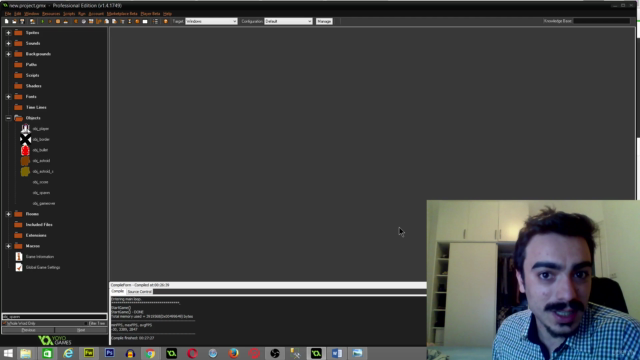The width and height of the screenshot is (640, 360).
Task: Open the Scripts menu
Action: pyautogui.click(x=69, y=13)
